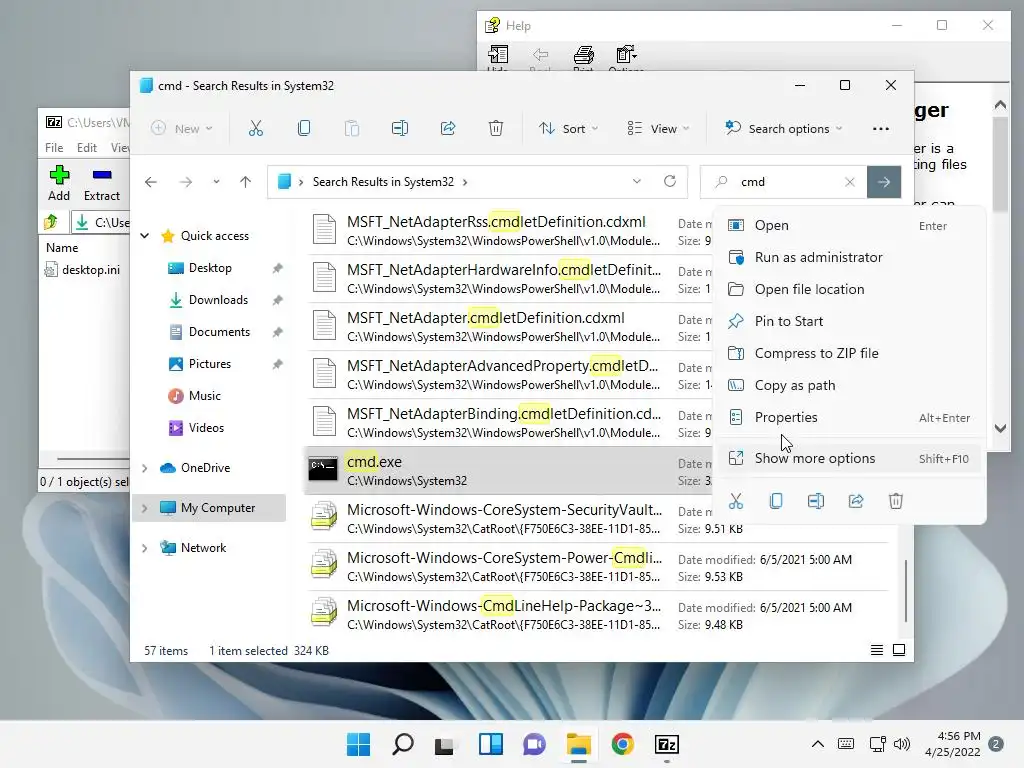Open Google Chrome from taskbar

[622, 744]
